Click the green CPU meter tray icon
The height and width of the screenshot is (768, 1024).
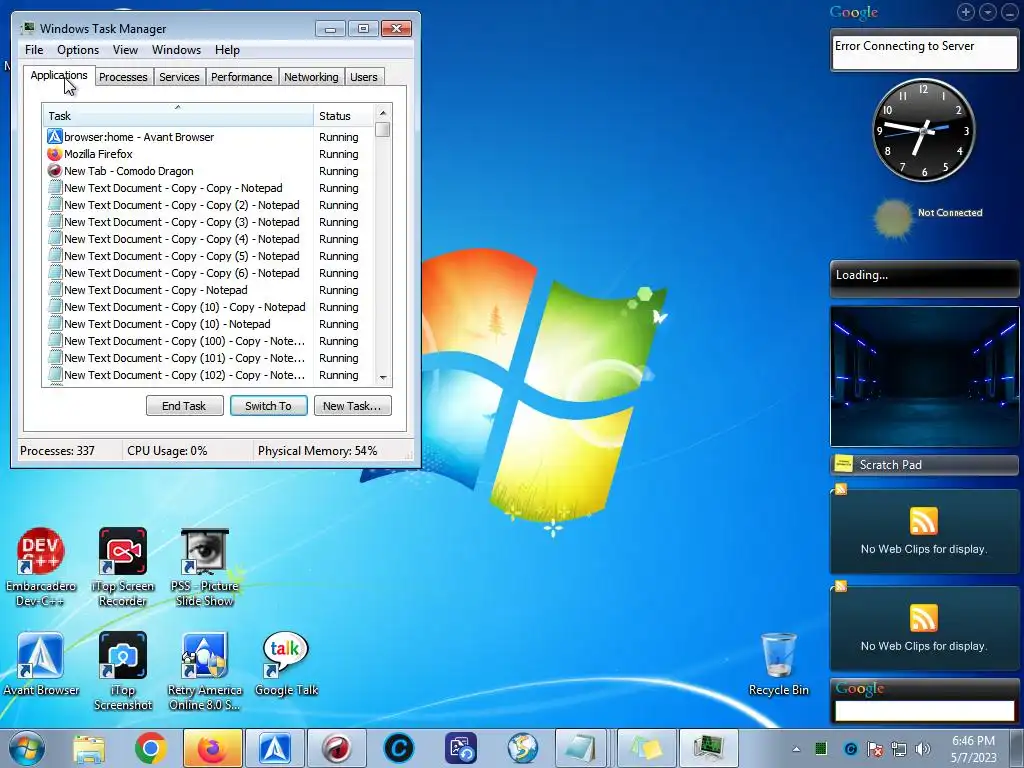coord(821,749)
